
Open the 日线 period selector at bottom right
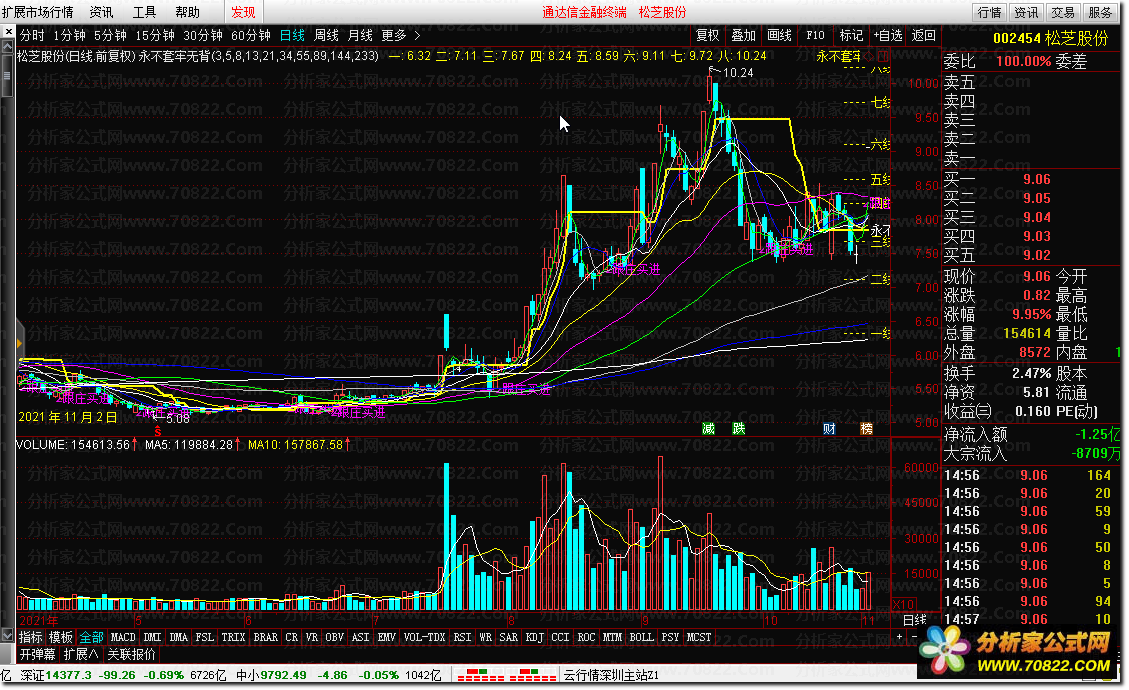(x=915, y=620)
